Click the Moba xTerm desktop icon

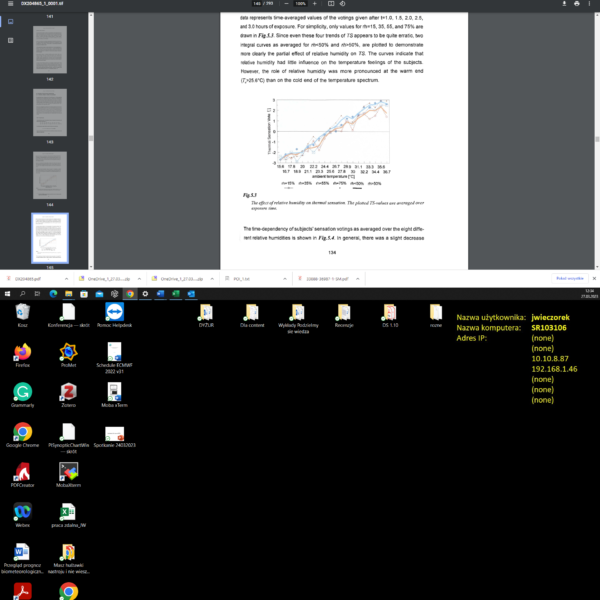click(115, 392)
